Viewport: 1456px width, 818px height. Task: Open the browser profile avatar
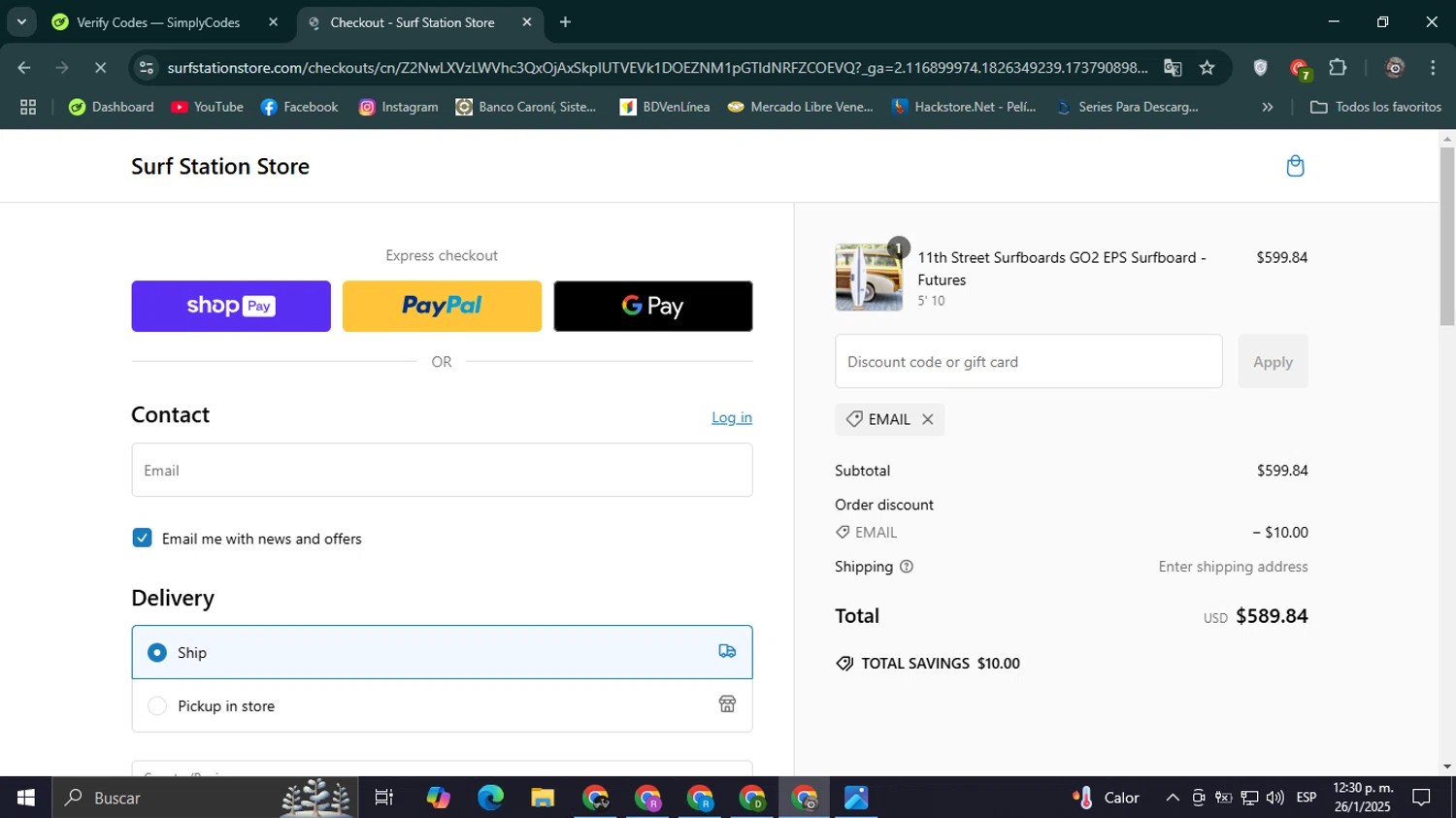(x=1395, y=67)
